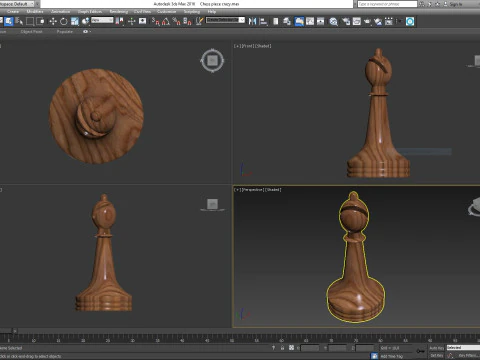Open the Animation menu
Viewport: 480px width, 360px height.
(x=60, y=11)
